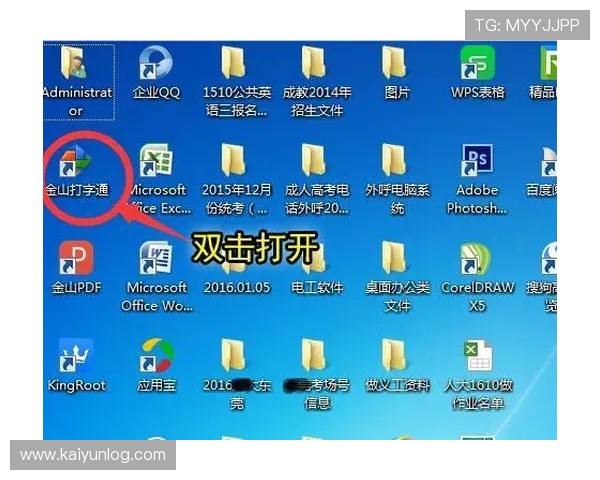Select the 应用宝 shortcut icon

tap(156, 355)
